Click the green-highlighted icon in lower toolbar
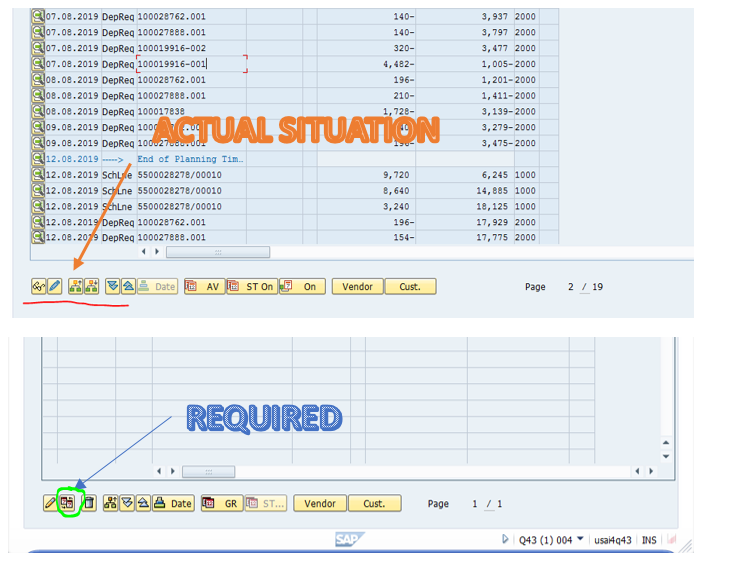736x580 pixels. (67, 504)
